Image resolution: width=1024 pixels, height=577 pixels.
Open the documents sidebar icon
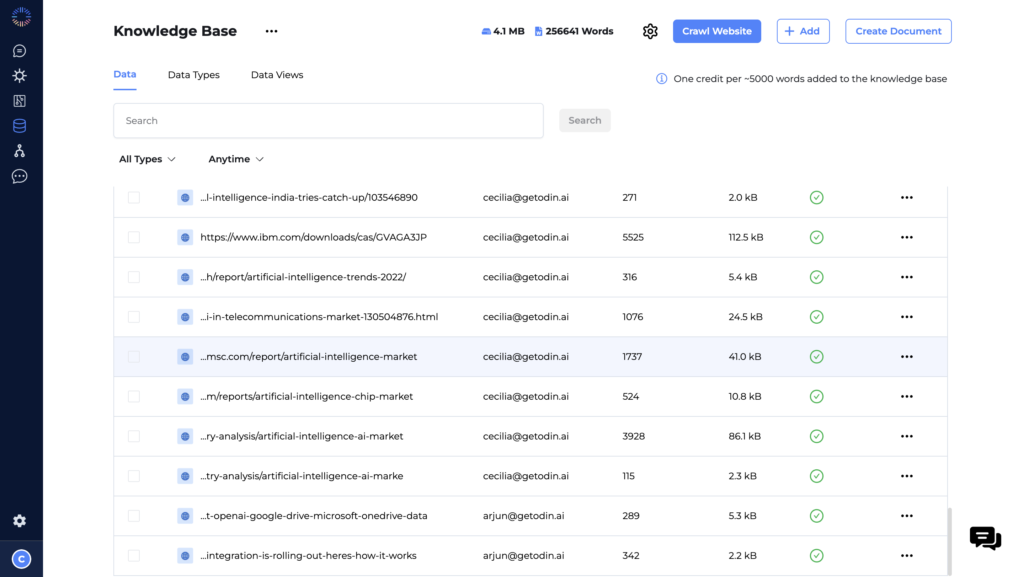click(x=20, y=100)
